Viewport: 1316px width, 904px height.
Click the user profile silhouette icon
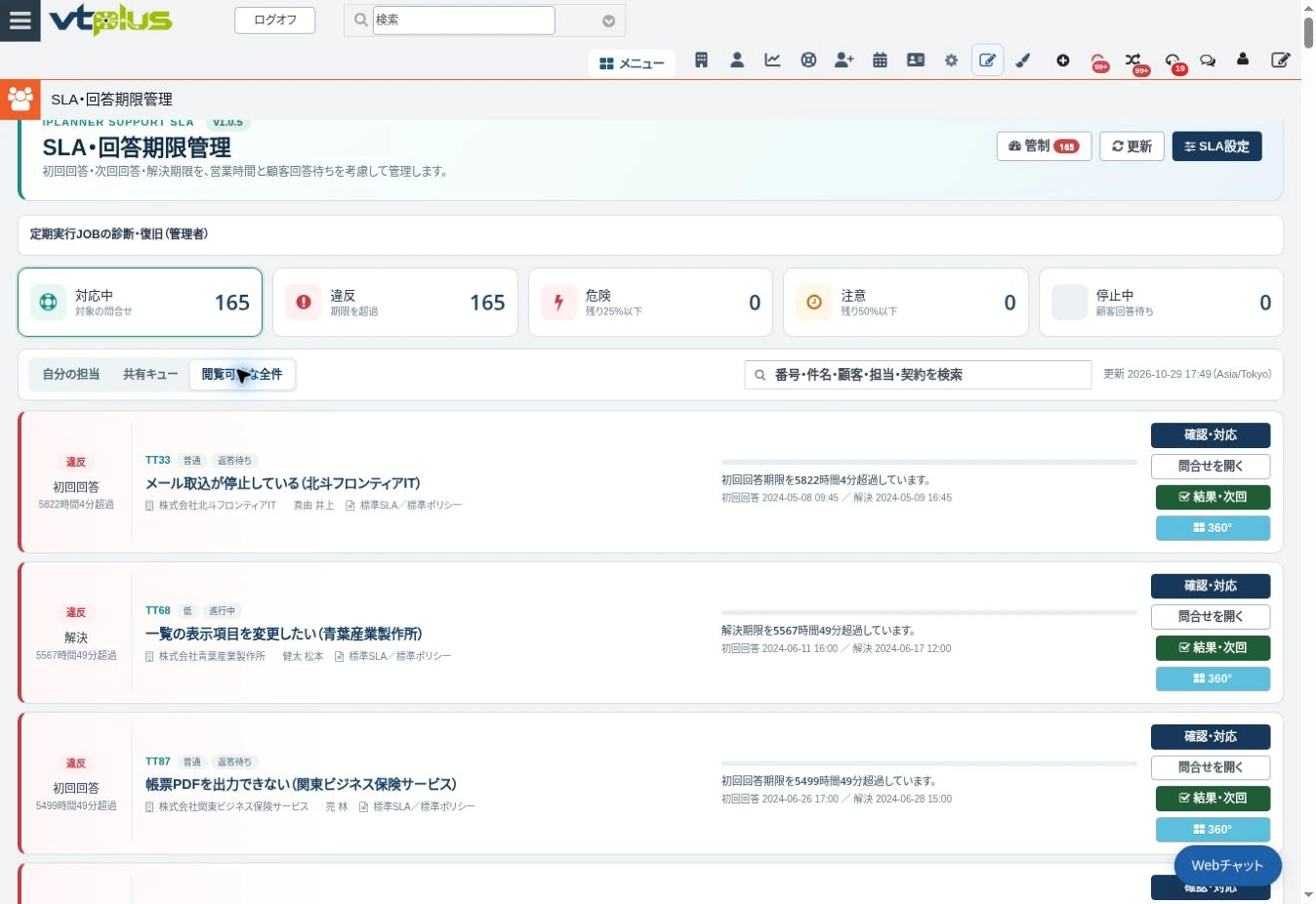pyautogui.click(x=1243, y=60)
